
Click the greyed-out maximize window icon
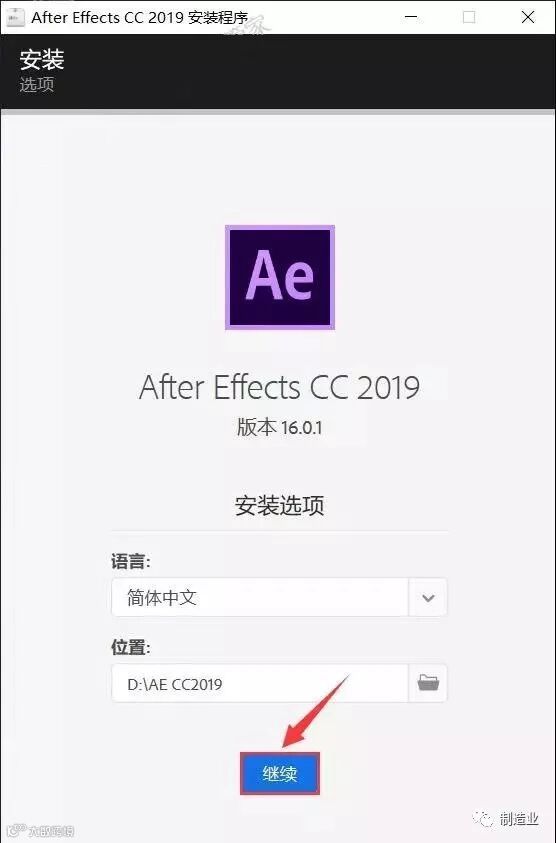[469, 17]
